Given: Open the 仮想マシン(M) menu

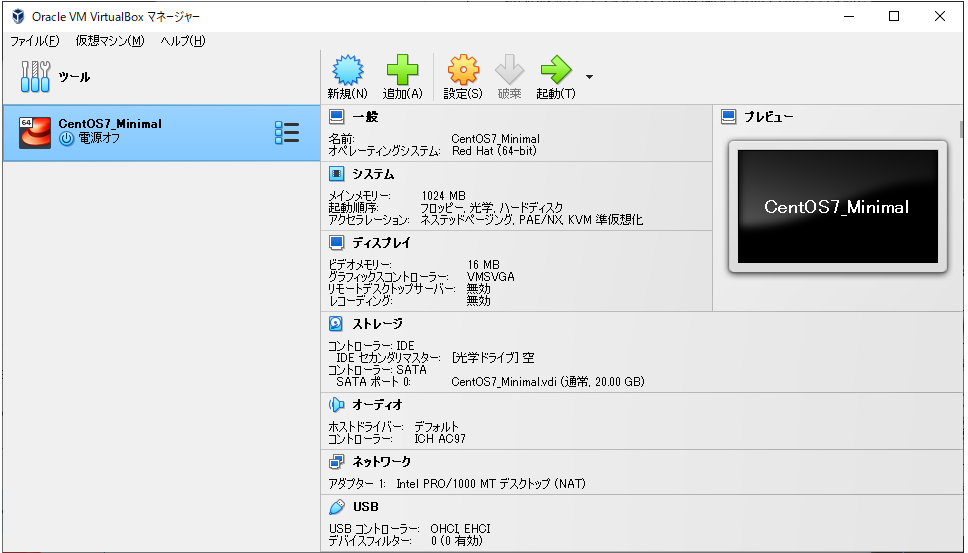Looking at the screenshot, I should 110,41.
